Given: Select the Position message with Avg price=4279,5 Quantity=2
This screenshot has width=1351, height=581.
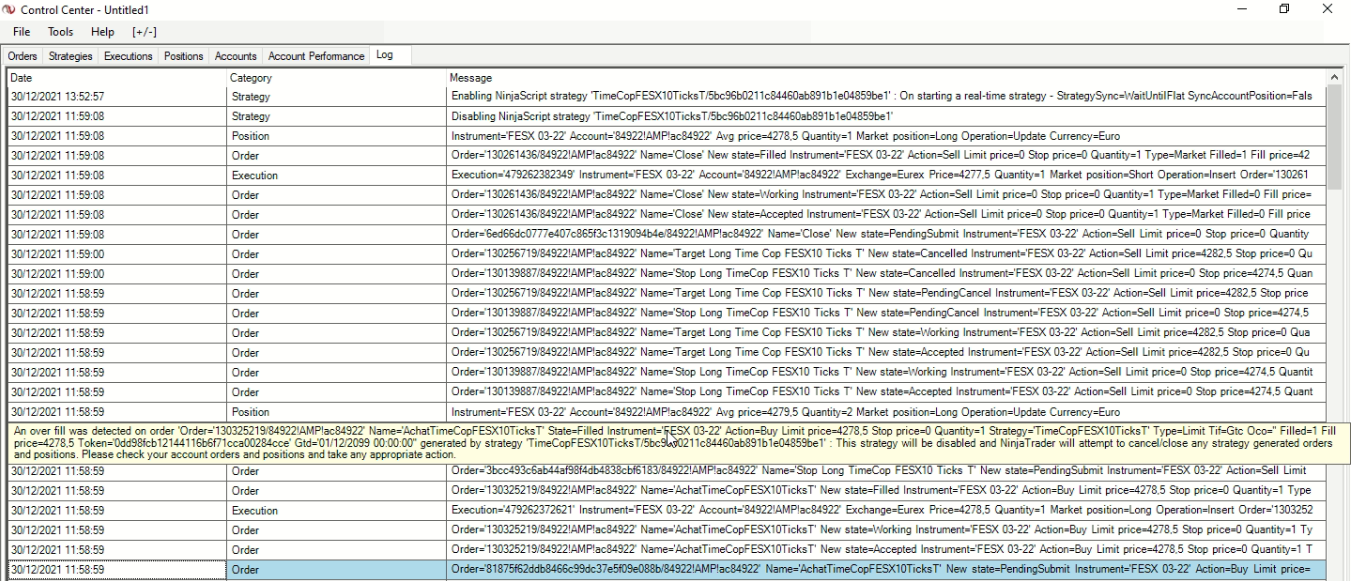Looking at the screenshot, I should 887,411.
